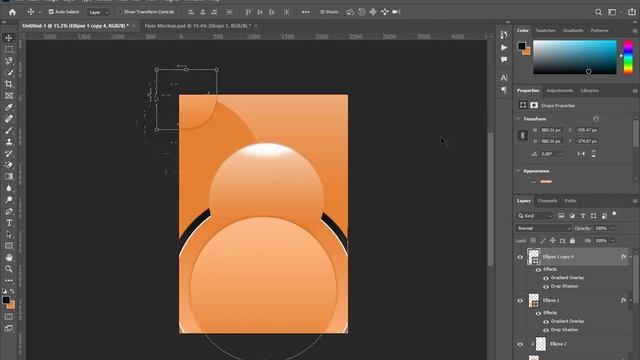
Task: Open the blend mode Normal dropdown
Action: pyautogui.click(x=544, y=228)
